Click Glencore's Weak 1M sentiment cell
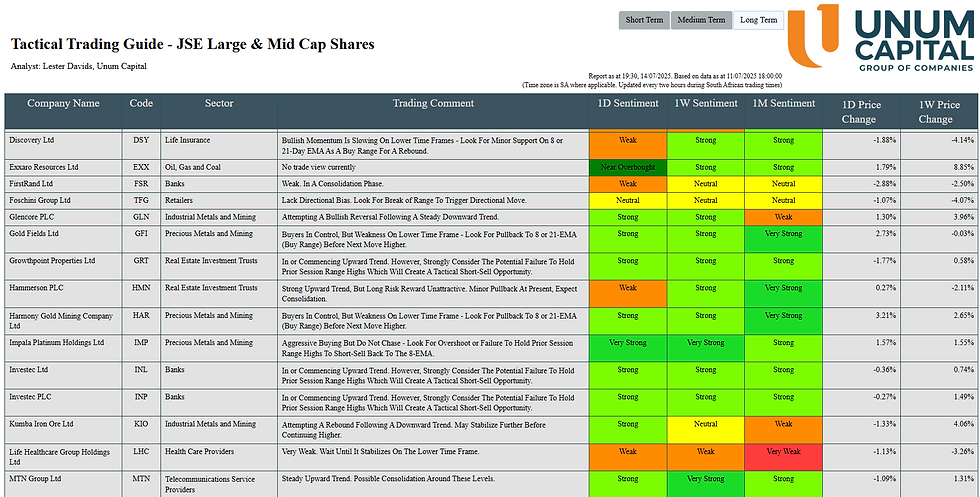The height and width of the screenshot is (497, 980). click(783, 217)
